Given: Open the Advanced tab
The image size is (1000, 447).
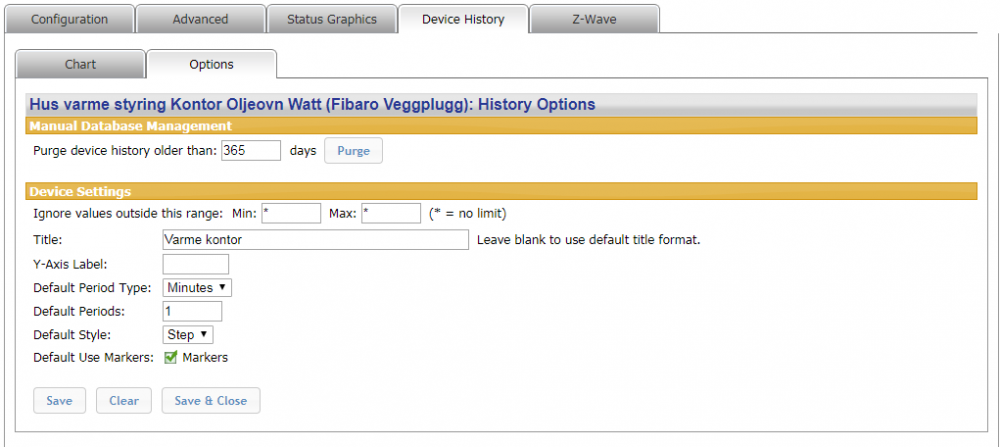Looking at the screenshot, I should tap(200, 19).
